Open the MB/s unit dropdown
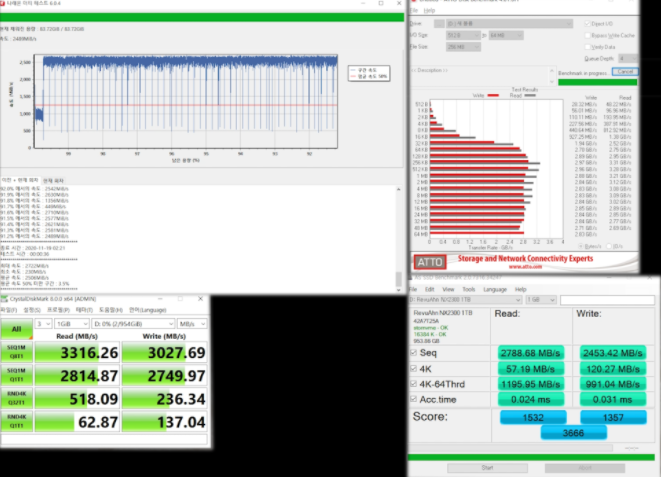Image resolution: width=661 pixels, height=477 pixels. 192,324
